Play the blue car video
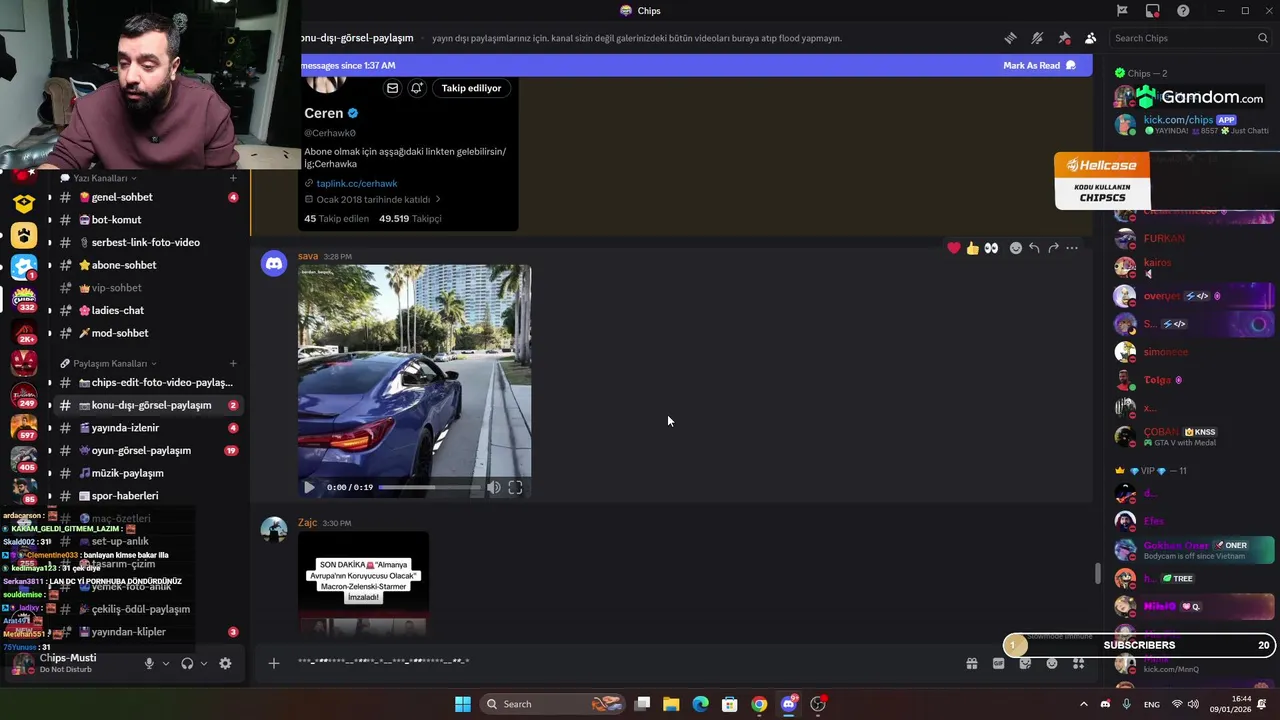1280x720 pixels. [x=309, y=487]
